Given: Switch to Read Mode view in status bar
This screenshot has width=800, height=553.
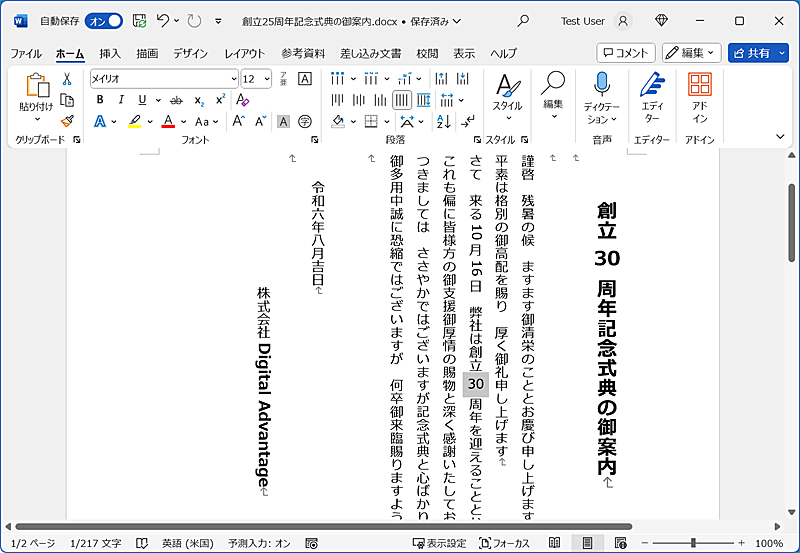Looking at the screenshot, I should click(554, 543).
